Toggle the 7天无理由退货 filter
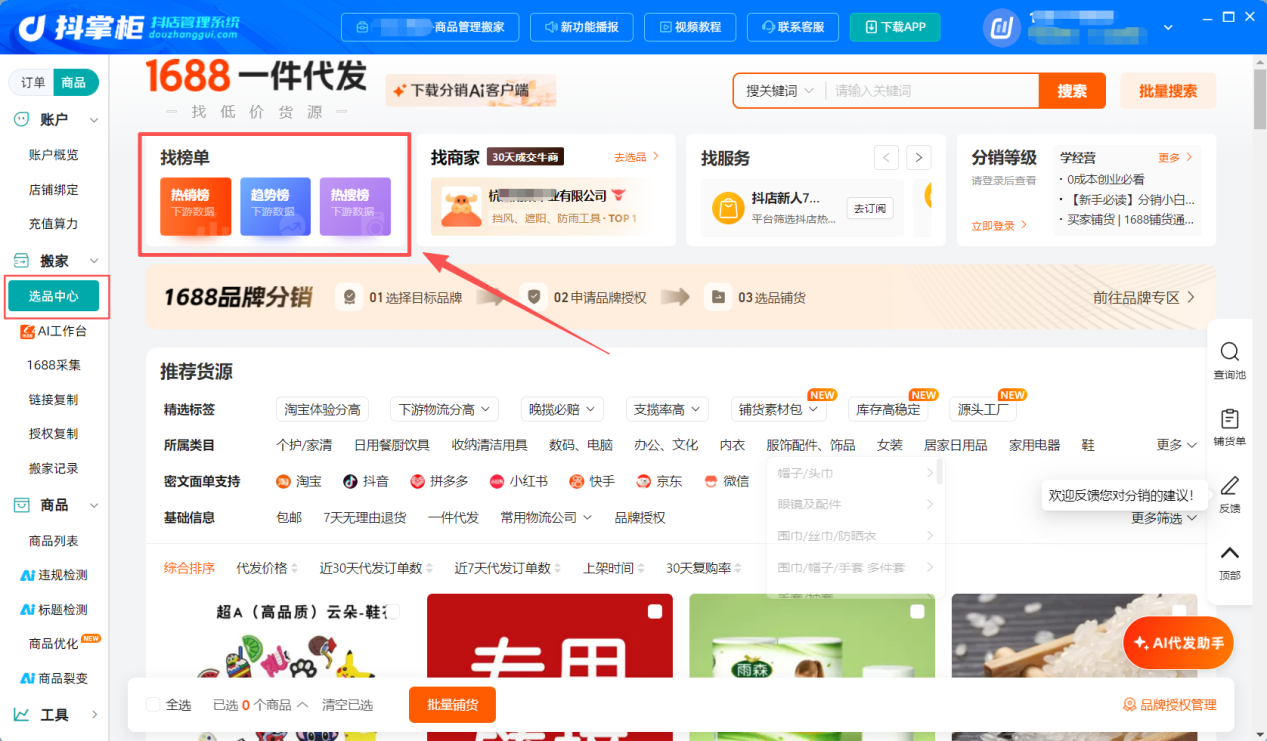This screenshot has width=1267, height=741. [365, 517]
